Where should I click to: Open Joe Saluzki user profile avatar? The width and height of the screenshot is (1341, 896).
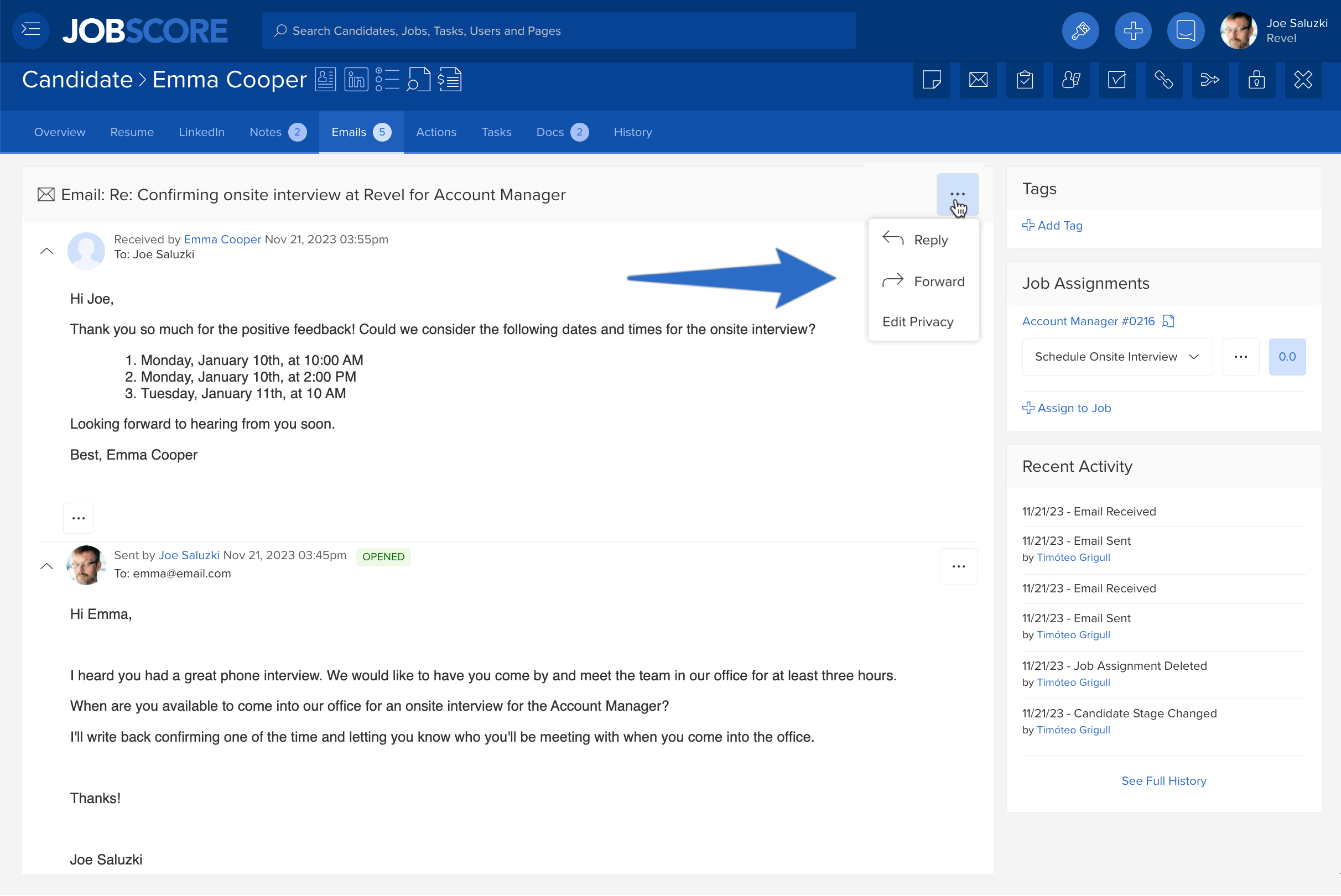1238,30
